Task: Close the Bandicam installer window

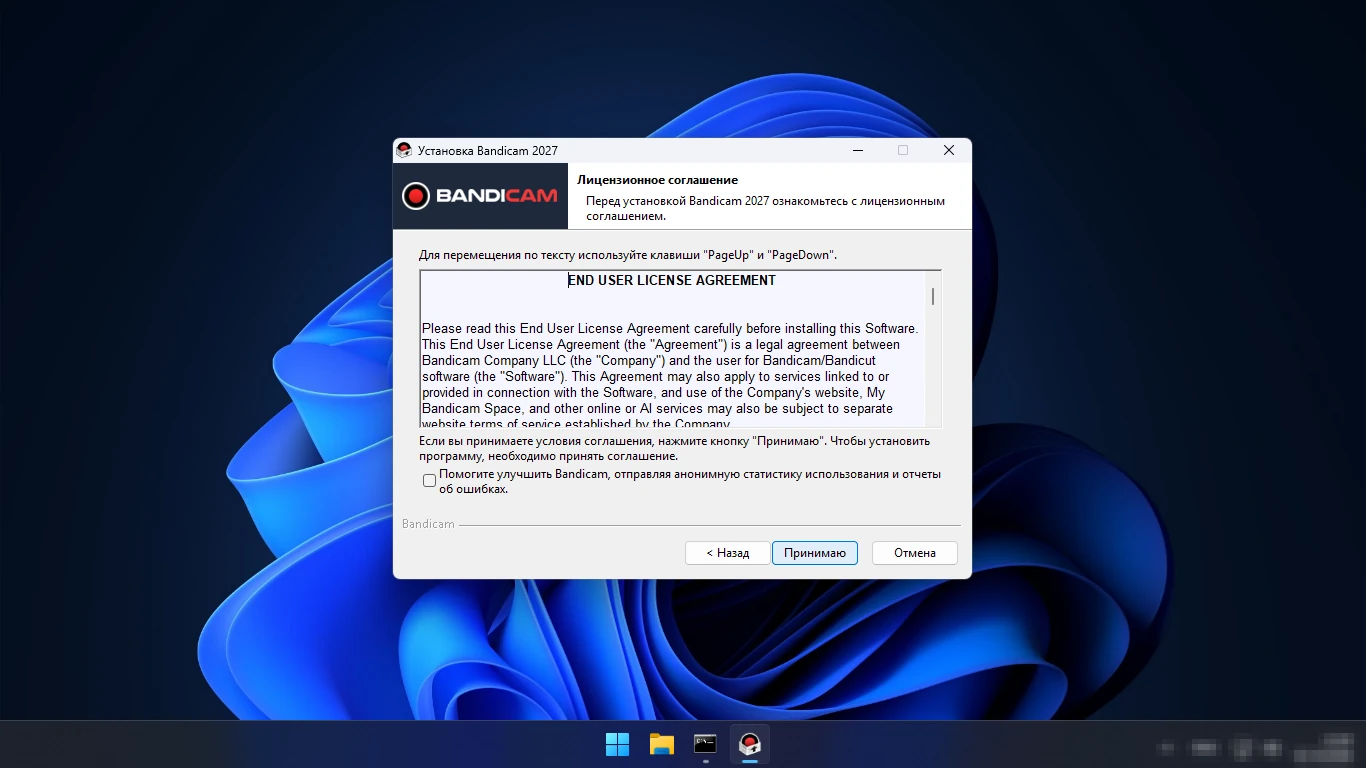Action: [x=949, y=151]
